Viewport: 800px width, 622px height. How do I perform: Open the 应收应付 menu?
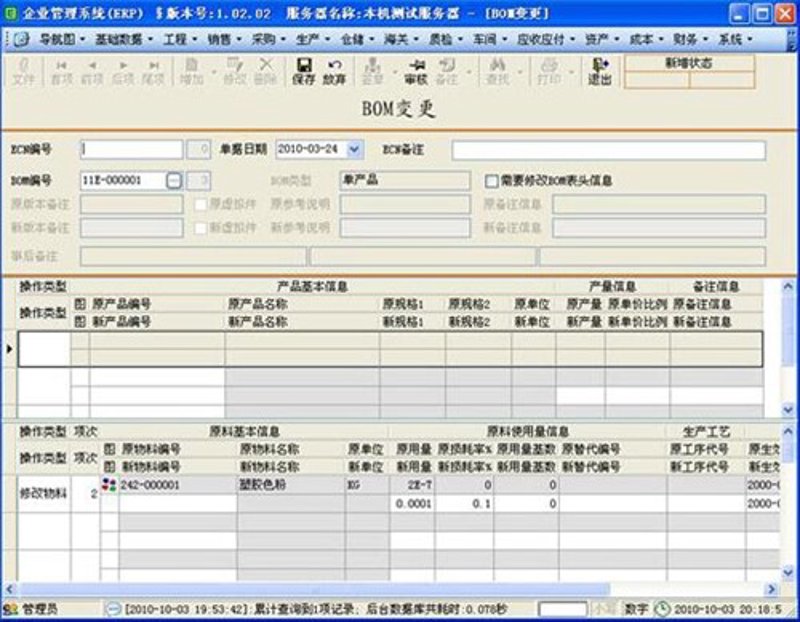[x=546, y=39]
